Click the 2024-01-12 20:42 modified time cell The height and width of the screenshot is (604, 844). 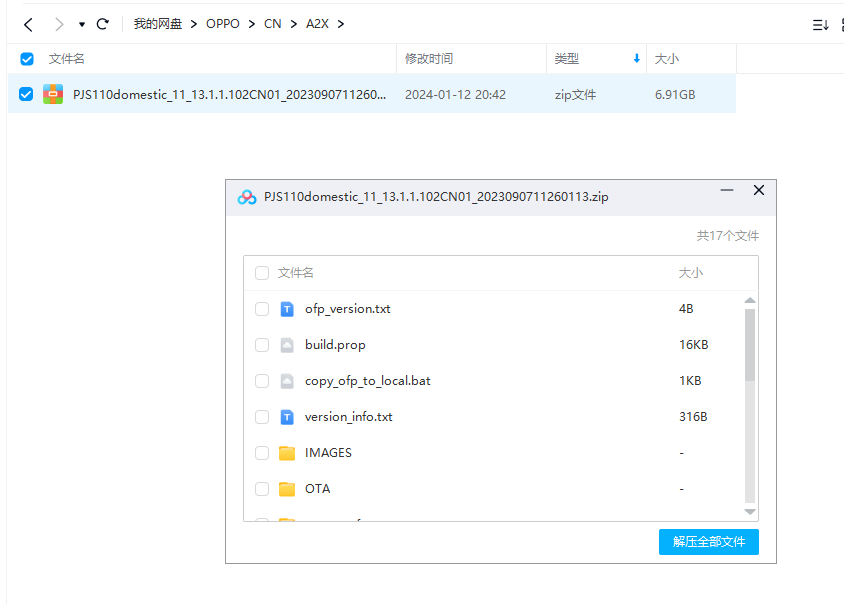[455, 95]
